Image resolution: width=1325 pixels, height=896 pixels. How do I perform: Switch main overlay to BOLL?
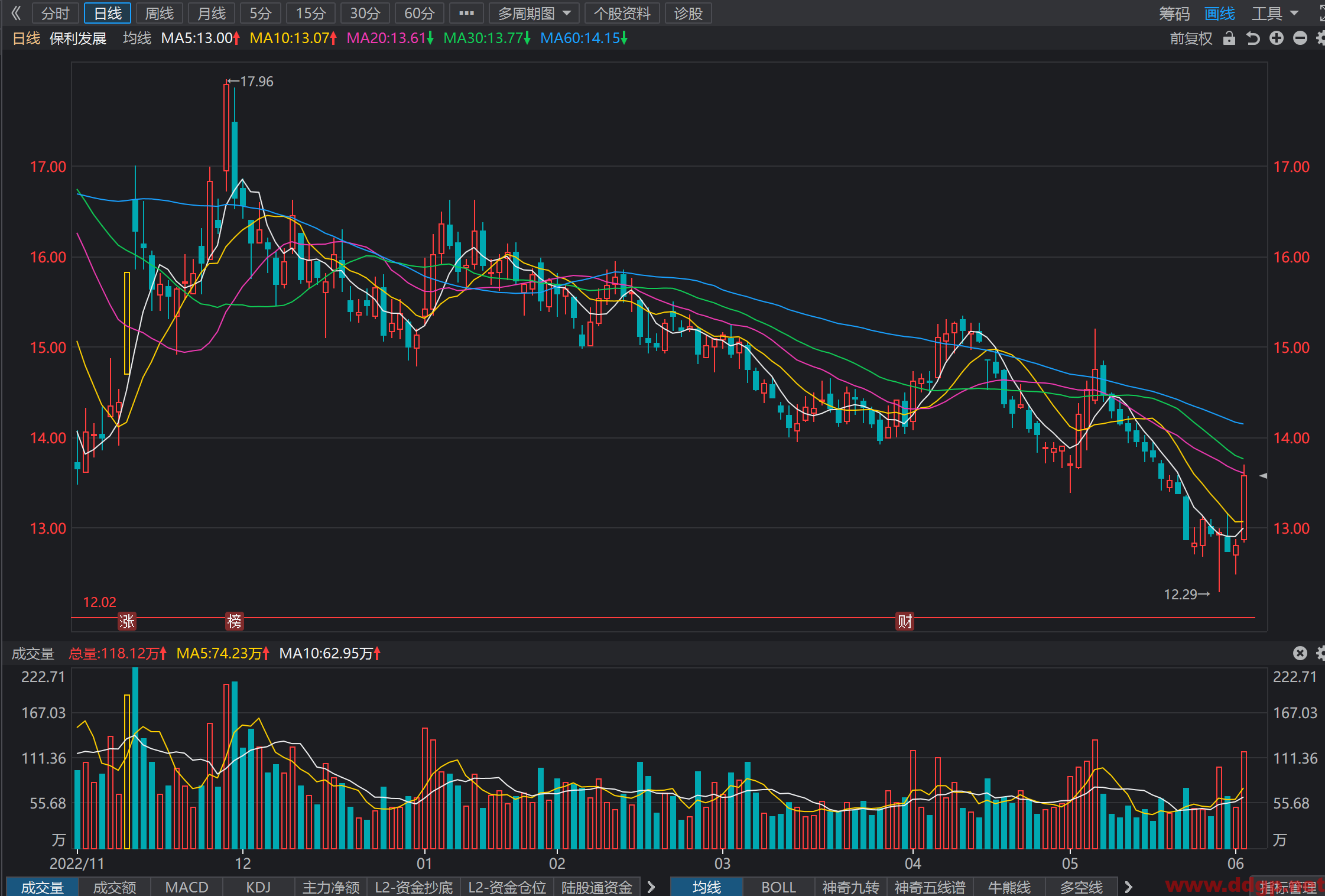tap(778, 887)
